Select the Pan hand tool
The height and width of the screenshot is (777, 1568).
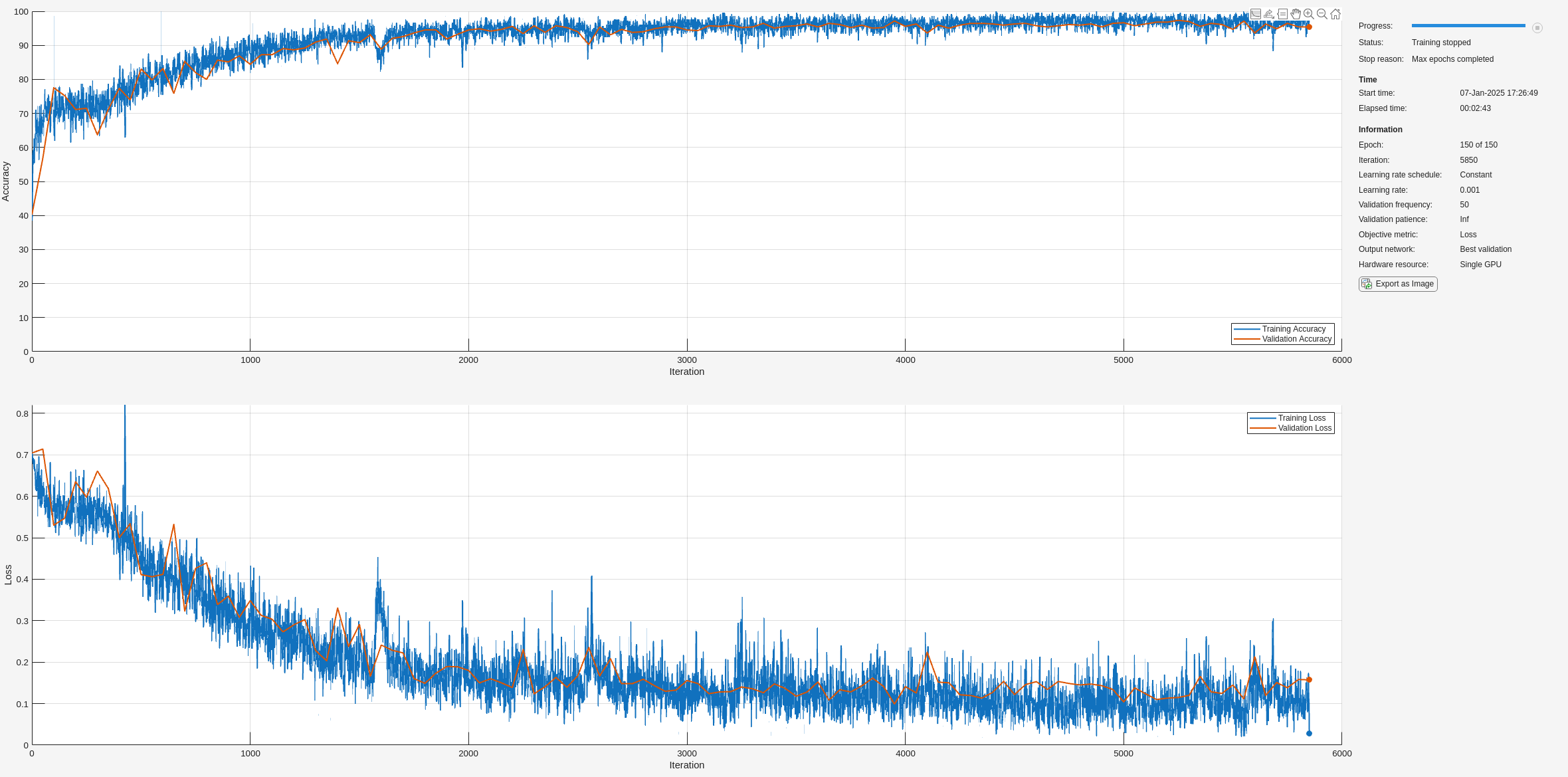[x=1296, y=14]
